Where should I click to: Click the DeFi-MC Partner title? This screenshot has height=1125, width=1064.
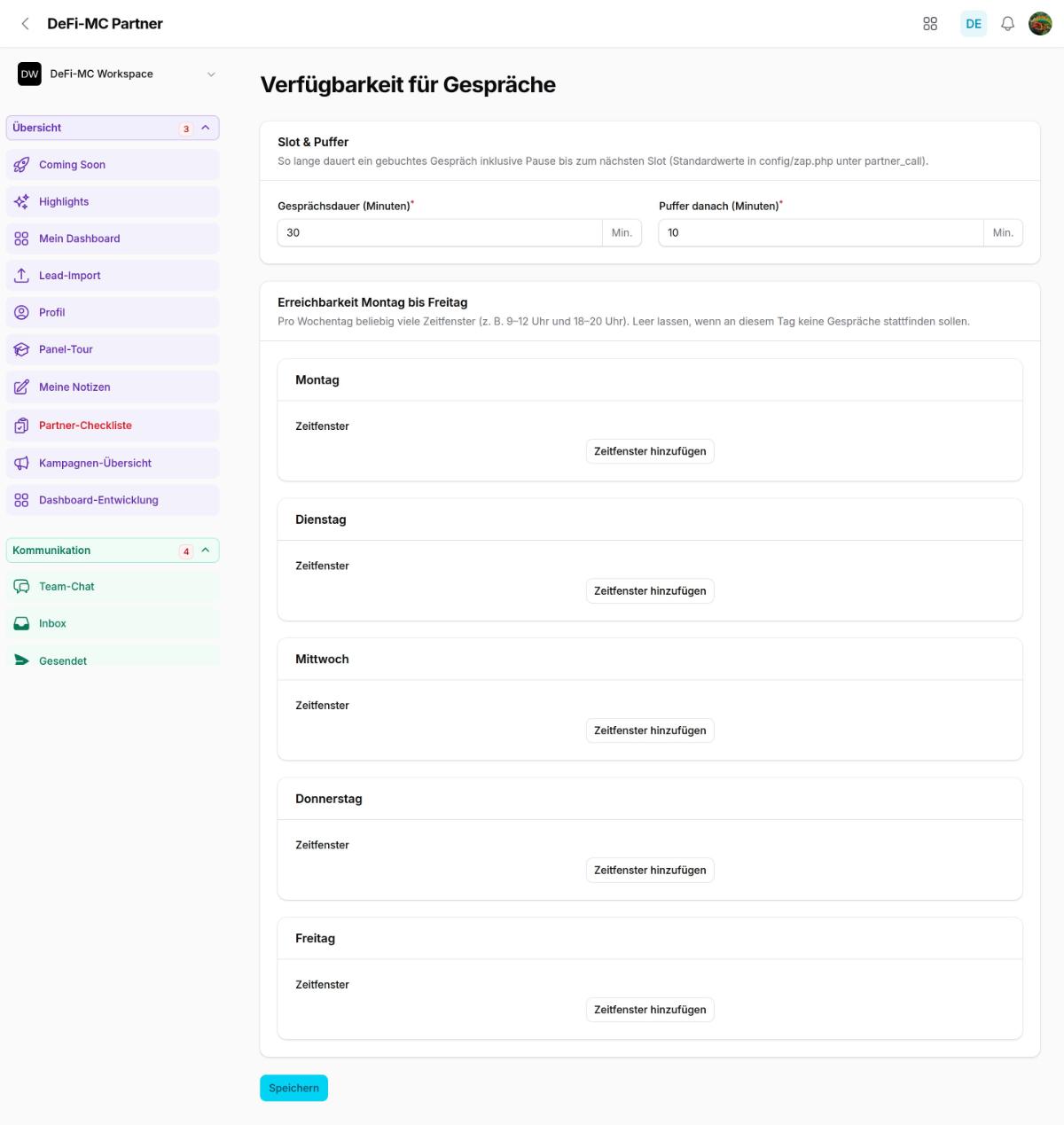[x=105, y=24]
